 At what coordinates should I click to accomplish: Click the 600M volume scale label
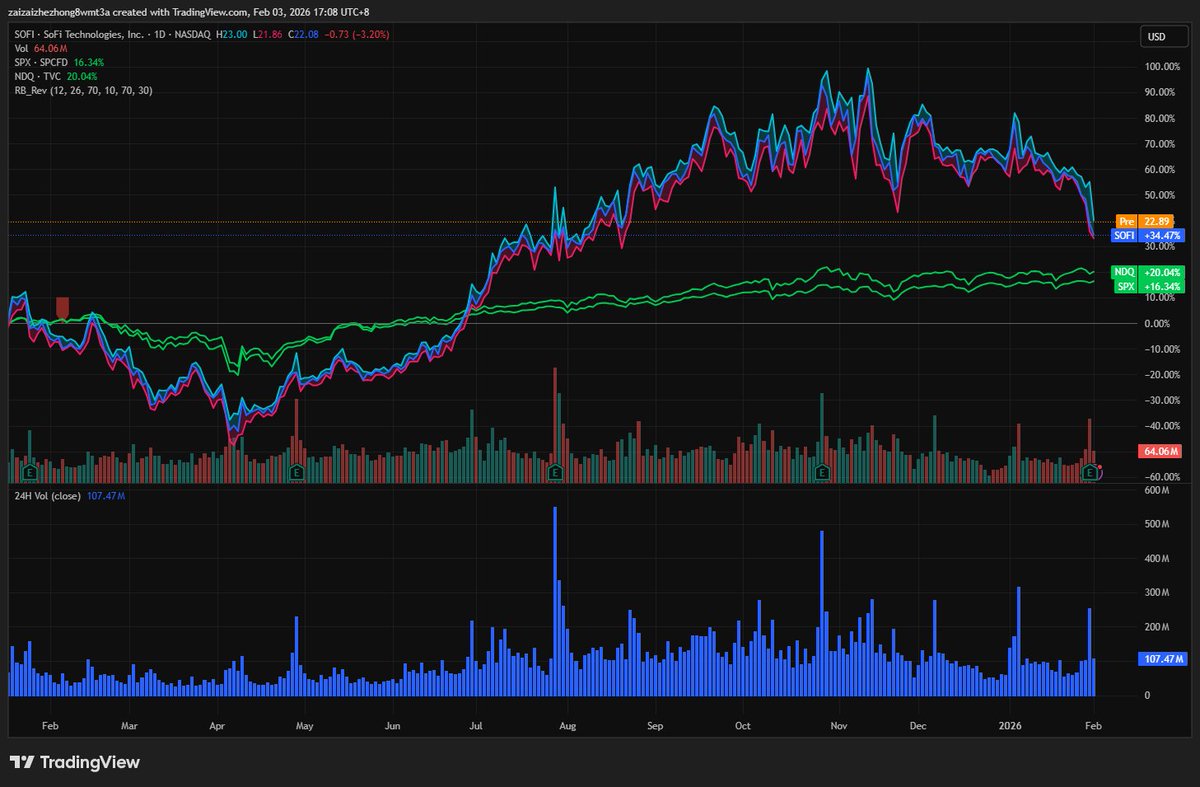tap(1157, 490)
